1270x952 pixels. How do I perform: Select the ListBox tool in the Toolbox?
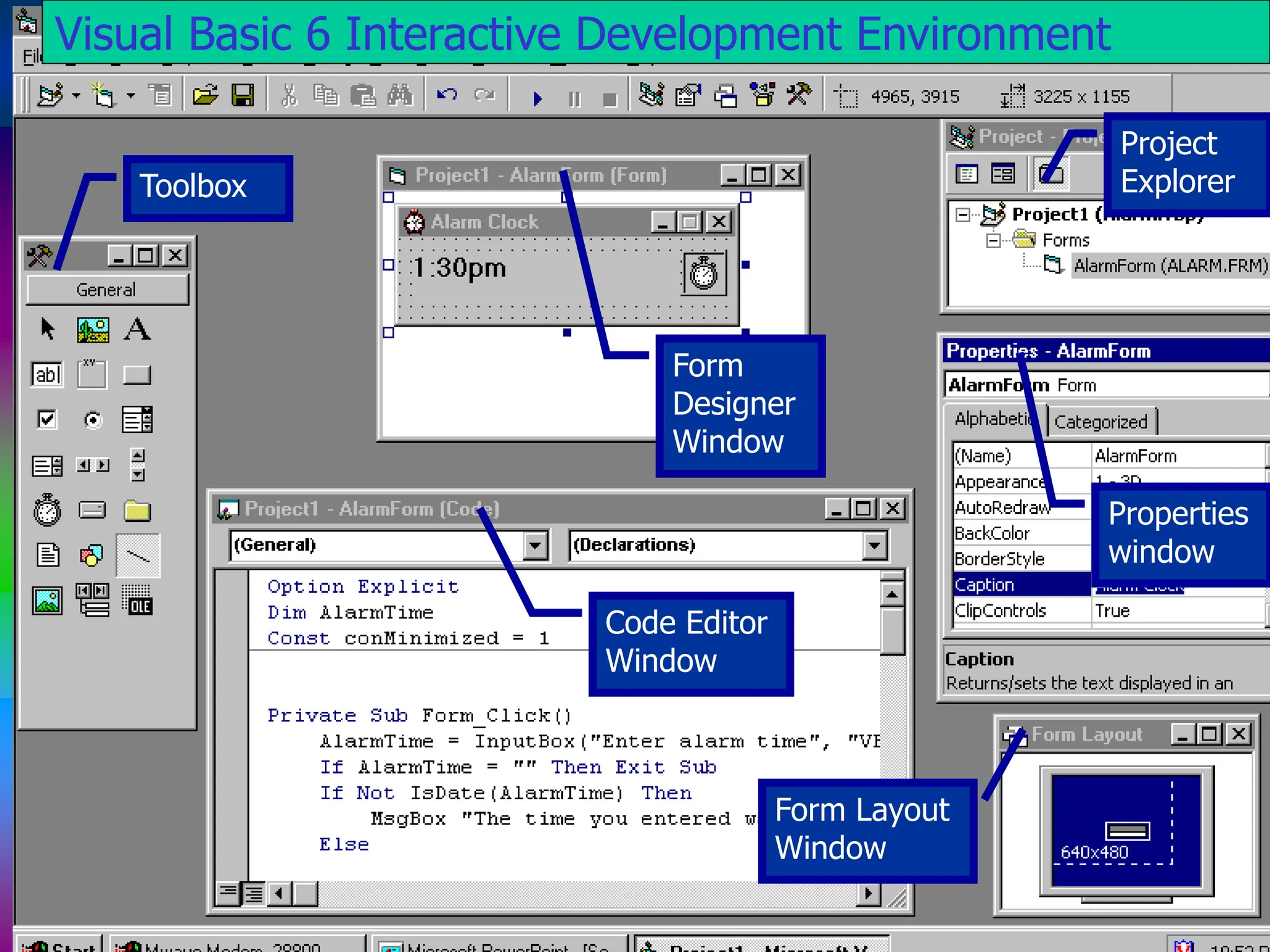coord(47,465)
